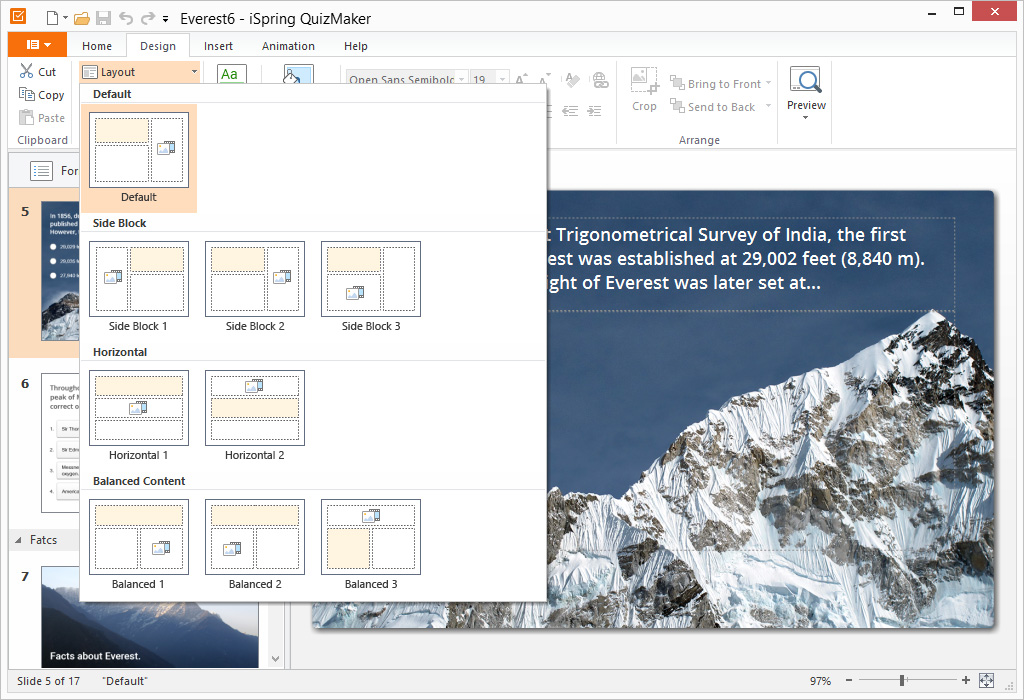Open the Customize Quick Access Toolbar arrow
The height and width of the screenshot is (700, 1024).
tap(166, 19)
